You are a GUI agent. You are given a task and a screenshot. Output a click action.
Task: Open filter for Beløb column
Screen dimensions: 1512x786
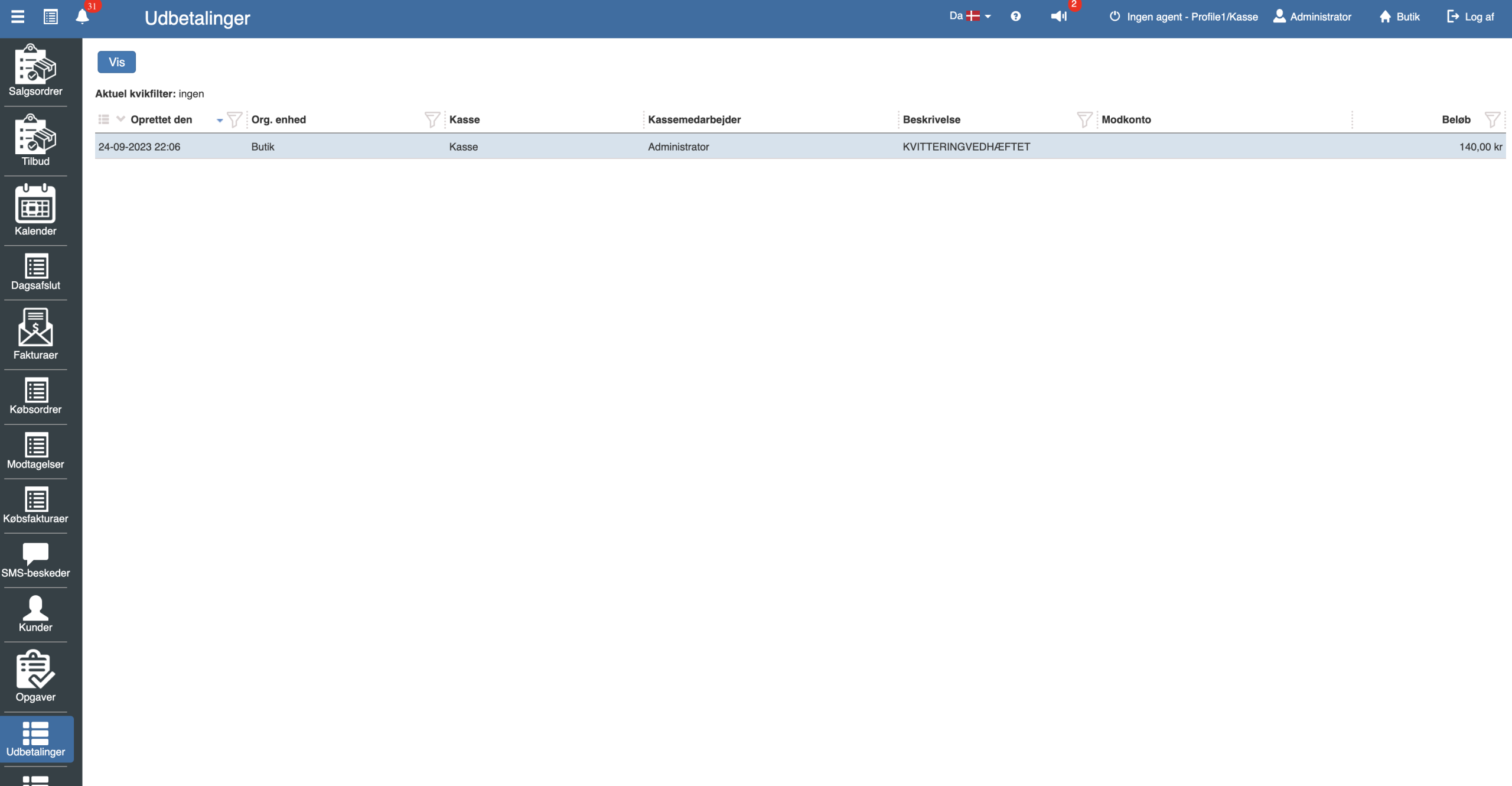coord(1492,119)
